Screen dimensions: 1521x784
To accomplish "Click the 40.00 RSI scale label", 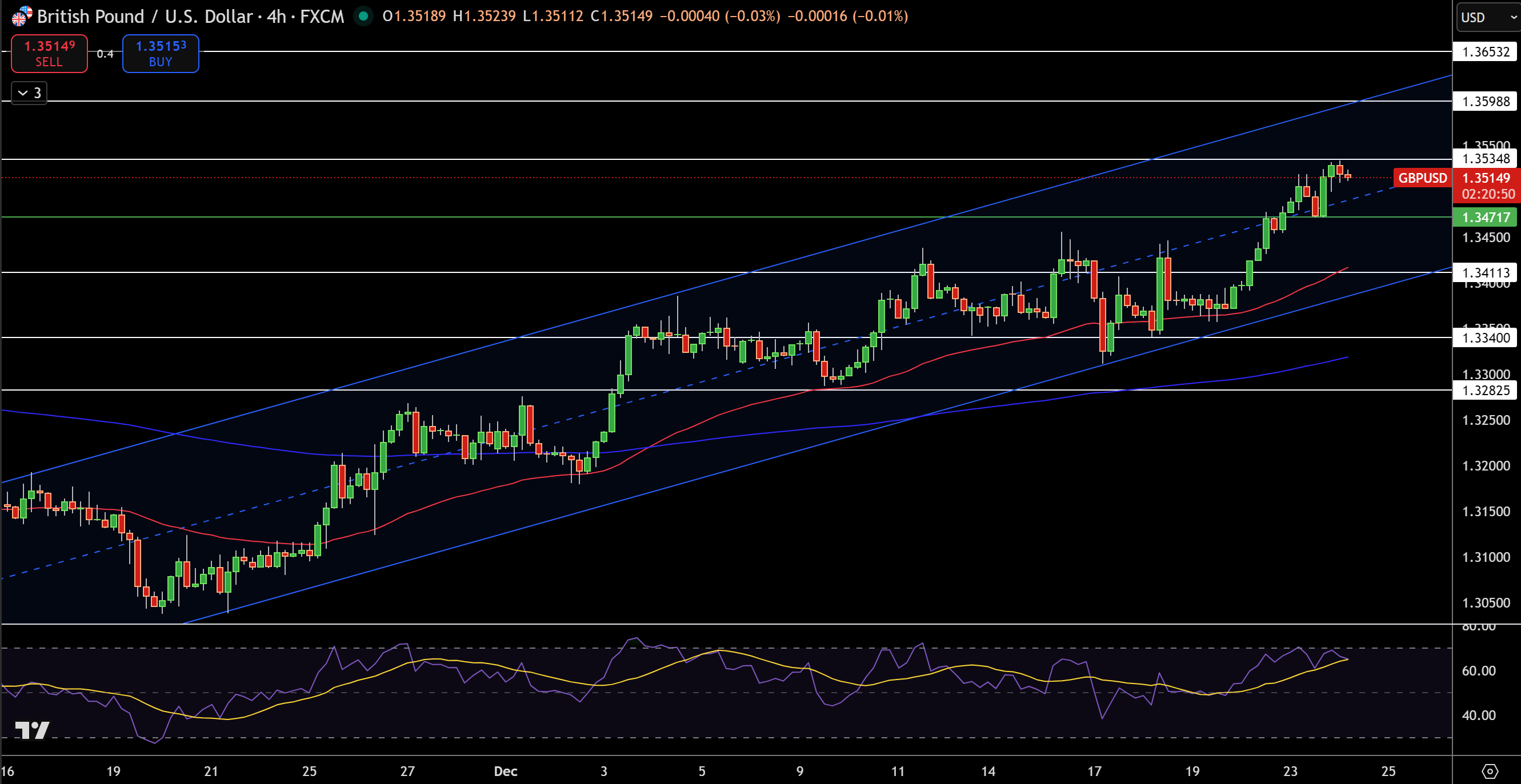I will [x=1479, y=715].
